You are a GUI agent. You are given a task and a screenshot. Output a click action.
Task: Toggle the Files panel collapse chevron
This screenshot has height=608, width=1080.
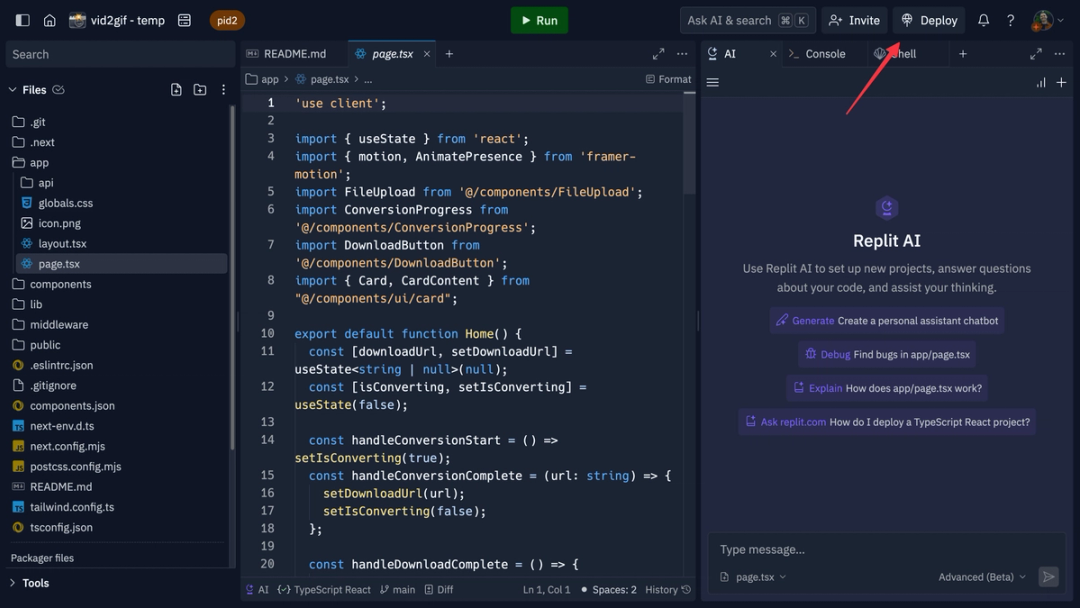[x=12, y=89]
